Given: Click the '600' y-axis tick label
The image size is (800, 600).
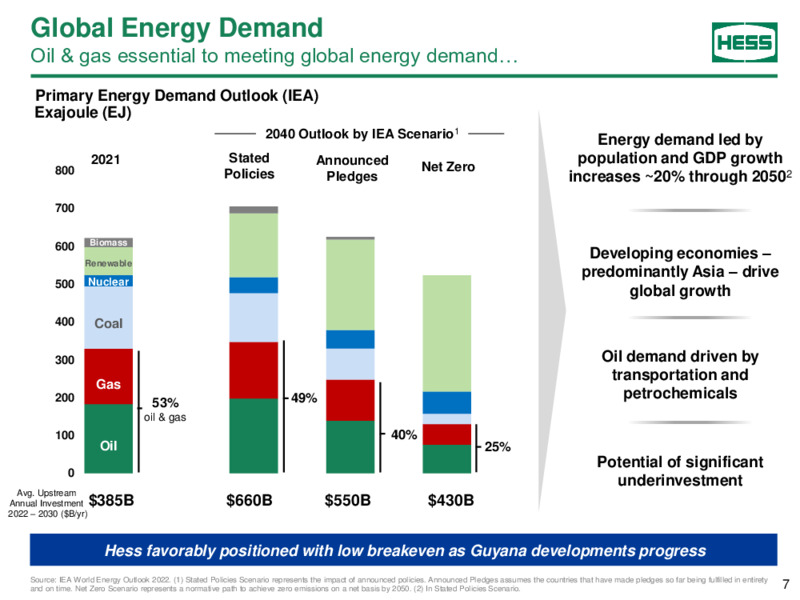Looking at the screenshot, I should (65, 246).
